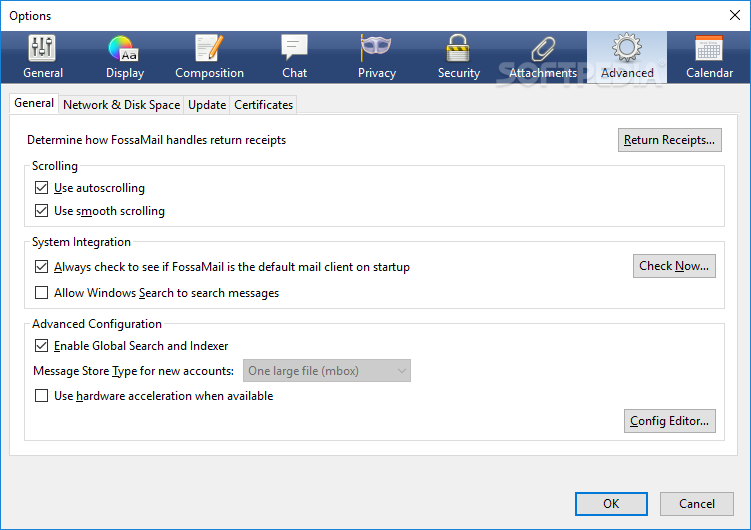
Task: Click the Scrolling group label
Action: coord(55,166)
